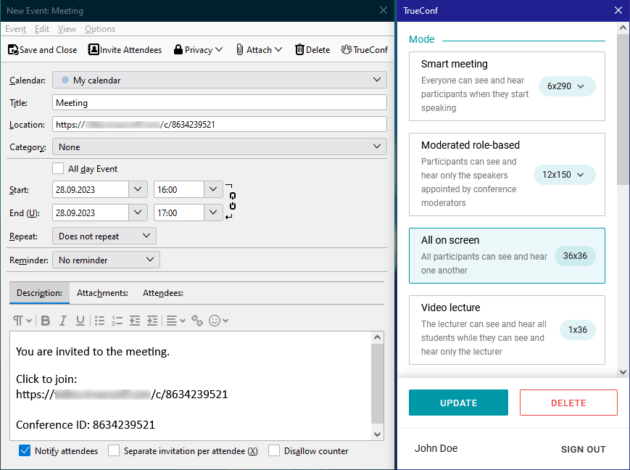The image size is (630, 470).
Task: Toggle underline formatting in description
Action: pyautogui.click(x=80, y=321)
